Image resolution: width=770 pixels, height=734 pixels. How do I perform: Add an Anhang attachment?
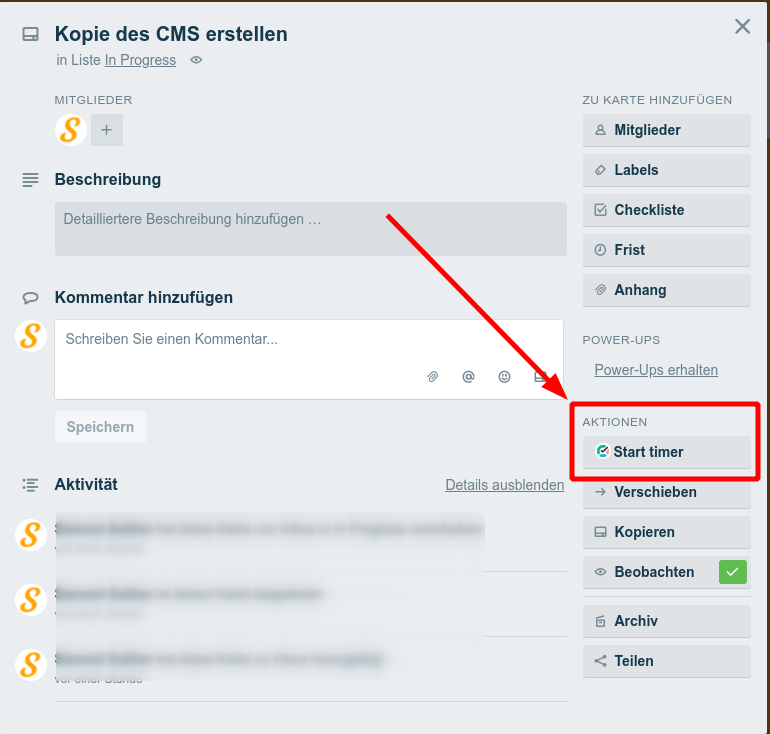[x=666, y=290]
